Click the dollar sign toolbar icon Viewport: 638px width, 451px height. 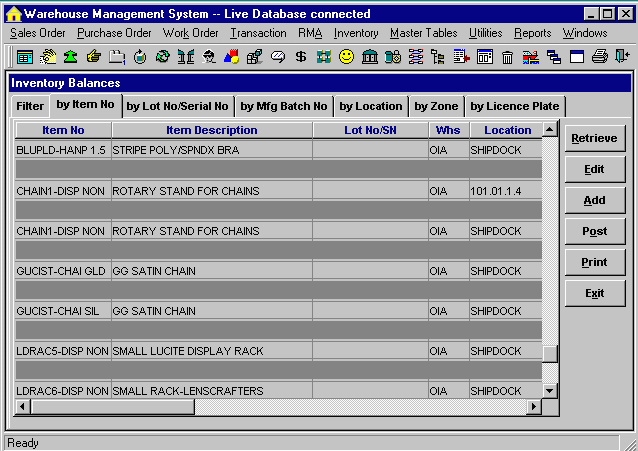click(x=300, y=57)
